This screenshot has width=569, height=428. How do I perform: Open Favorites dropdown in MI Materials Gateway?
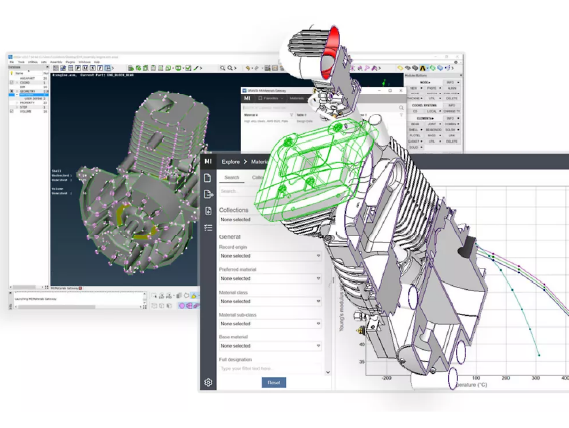(271, 98)
